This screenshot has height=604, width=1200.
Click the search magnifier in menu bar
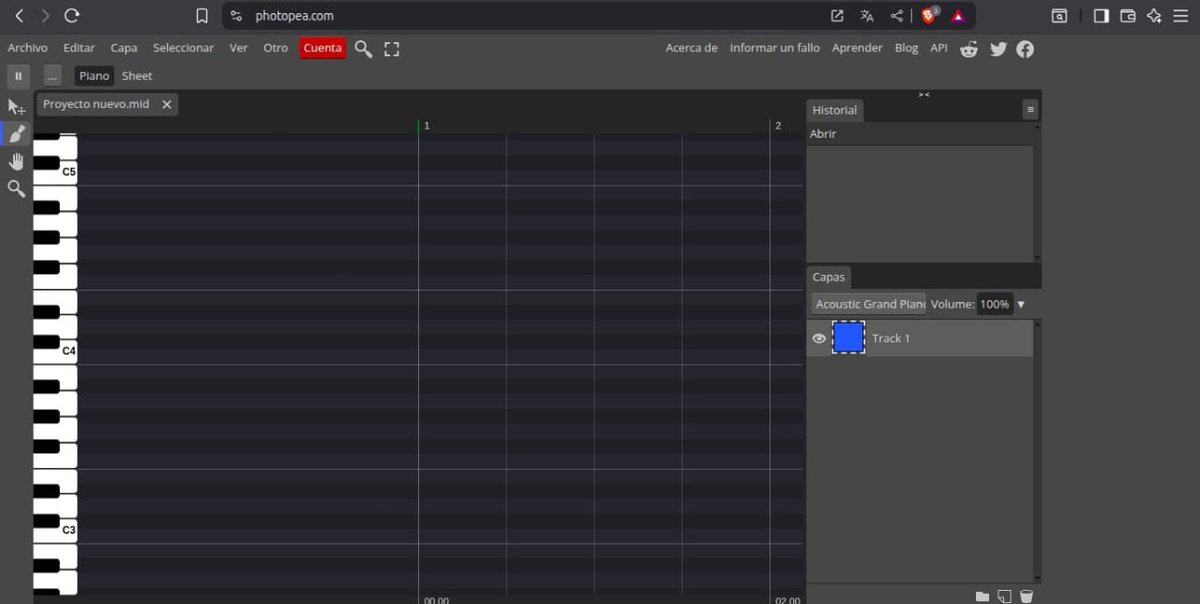[x=364, y=49]
